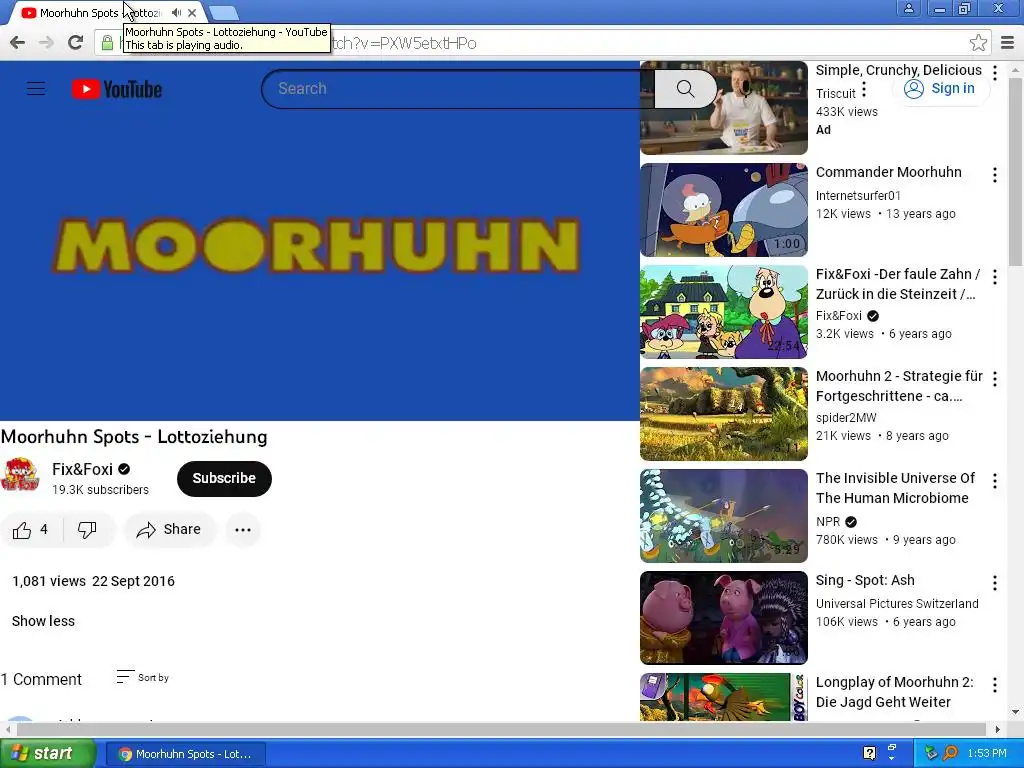Open Commander Moorhuhn thumbnail
The width and height of the screenshot is (1024, 768).
[724, 210]
